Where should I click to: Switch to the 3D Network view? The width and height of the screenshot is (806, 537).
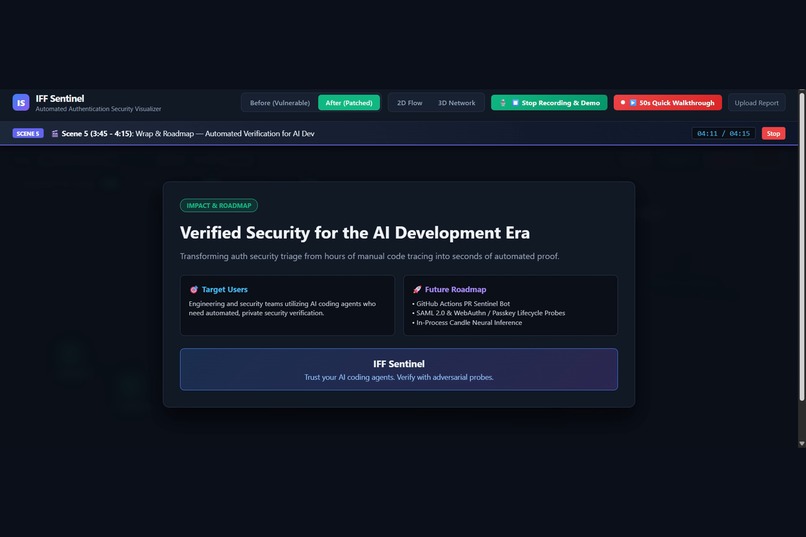pos(456,103)
